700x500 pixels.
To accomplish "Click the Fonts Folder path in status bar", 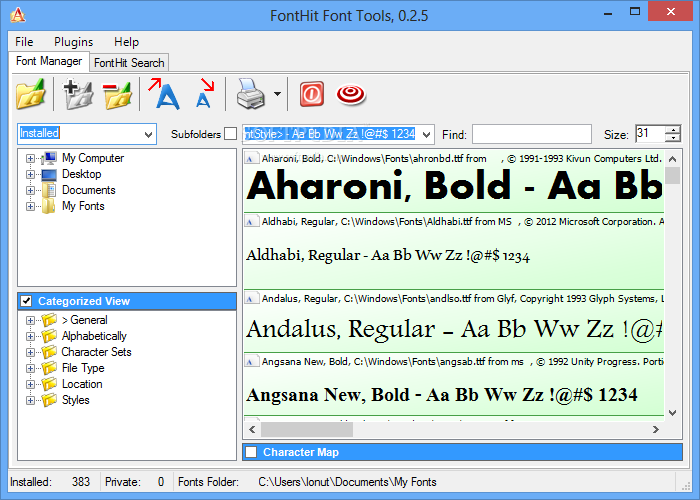I will click(x=347, y=482).
